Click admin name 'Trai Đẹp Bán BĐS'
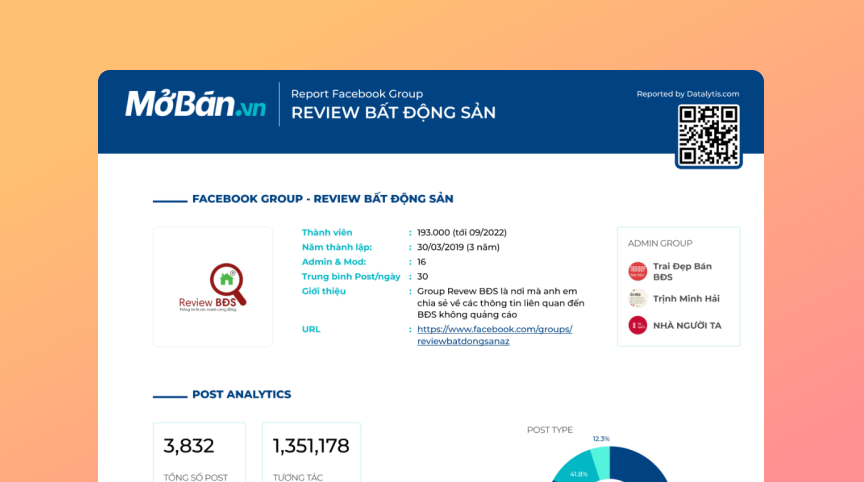Screen dimensions: 864x482 682,272
